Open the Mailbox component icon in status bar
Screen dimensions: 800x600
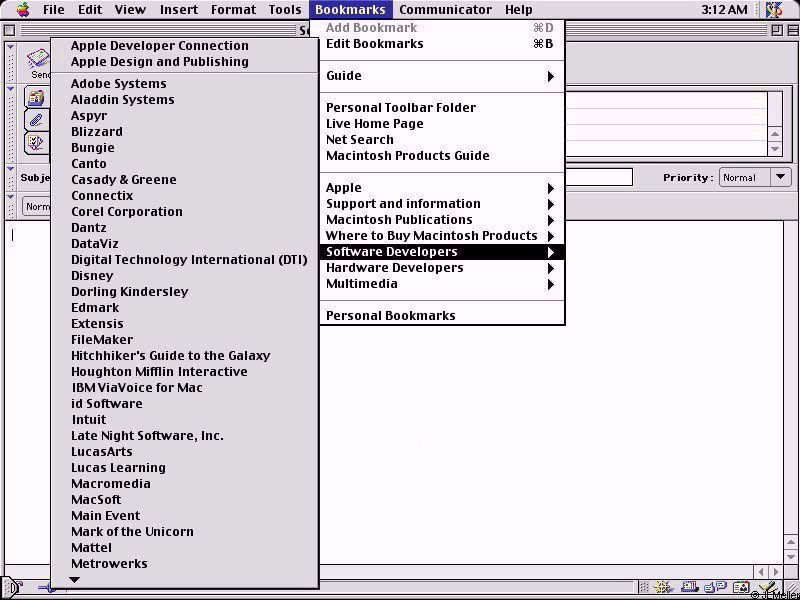click(691, 588)
